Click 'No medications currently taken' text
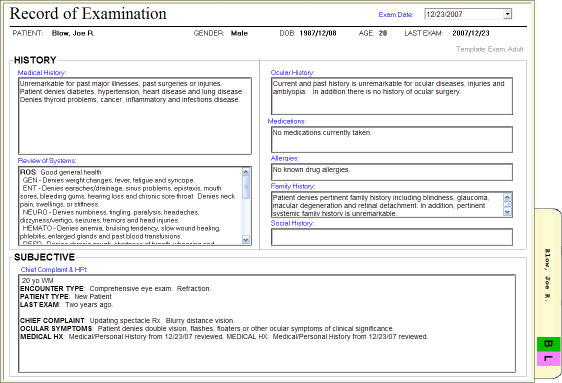This screenshot has width=562, height=383. click(322, 133)
